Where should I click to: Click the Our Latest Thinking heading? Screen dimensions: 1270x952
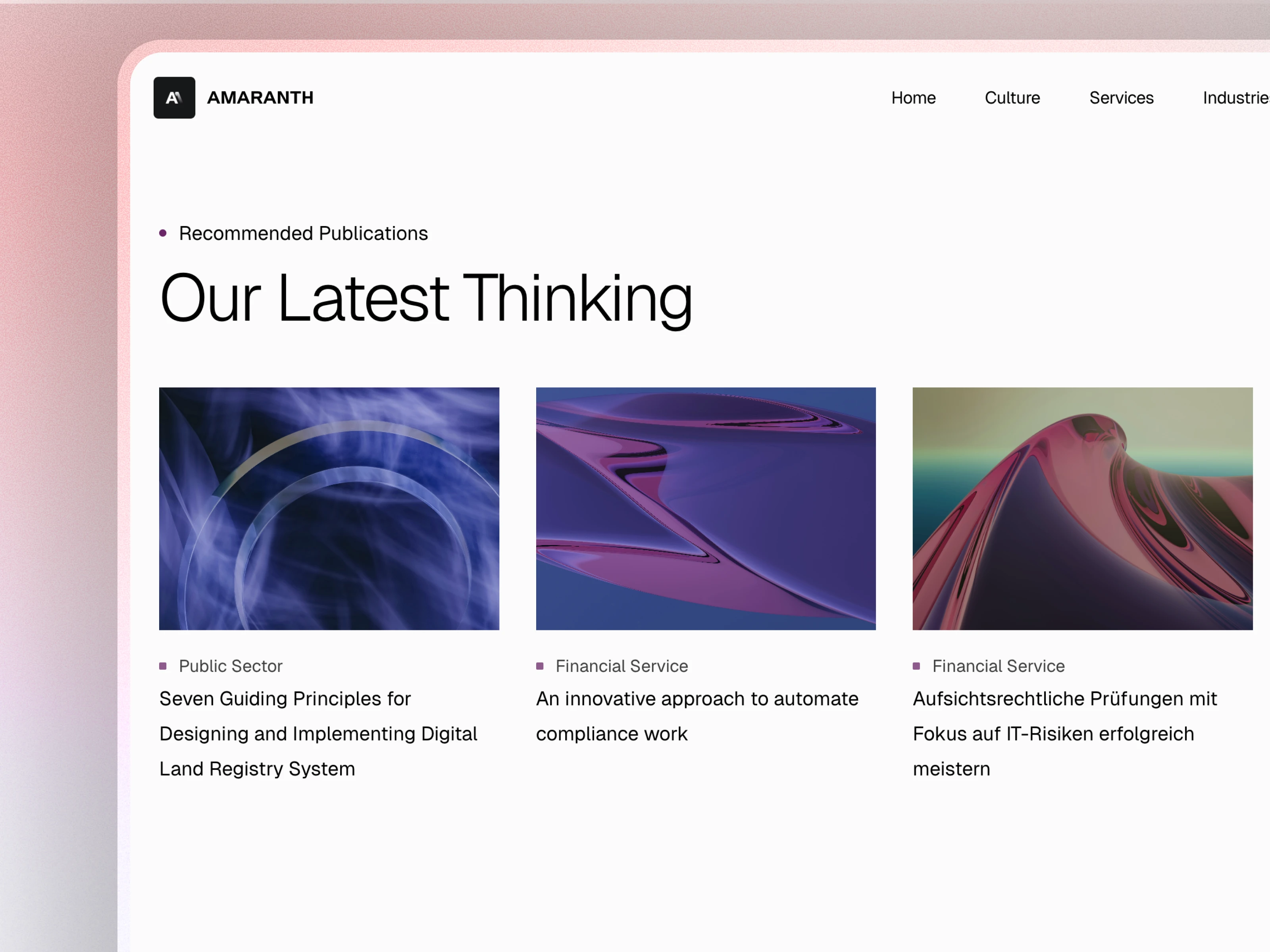(425, 298)
